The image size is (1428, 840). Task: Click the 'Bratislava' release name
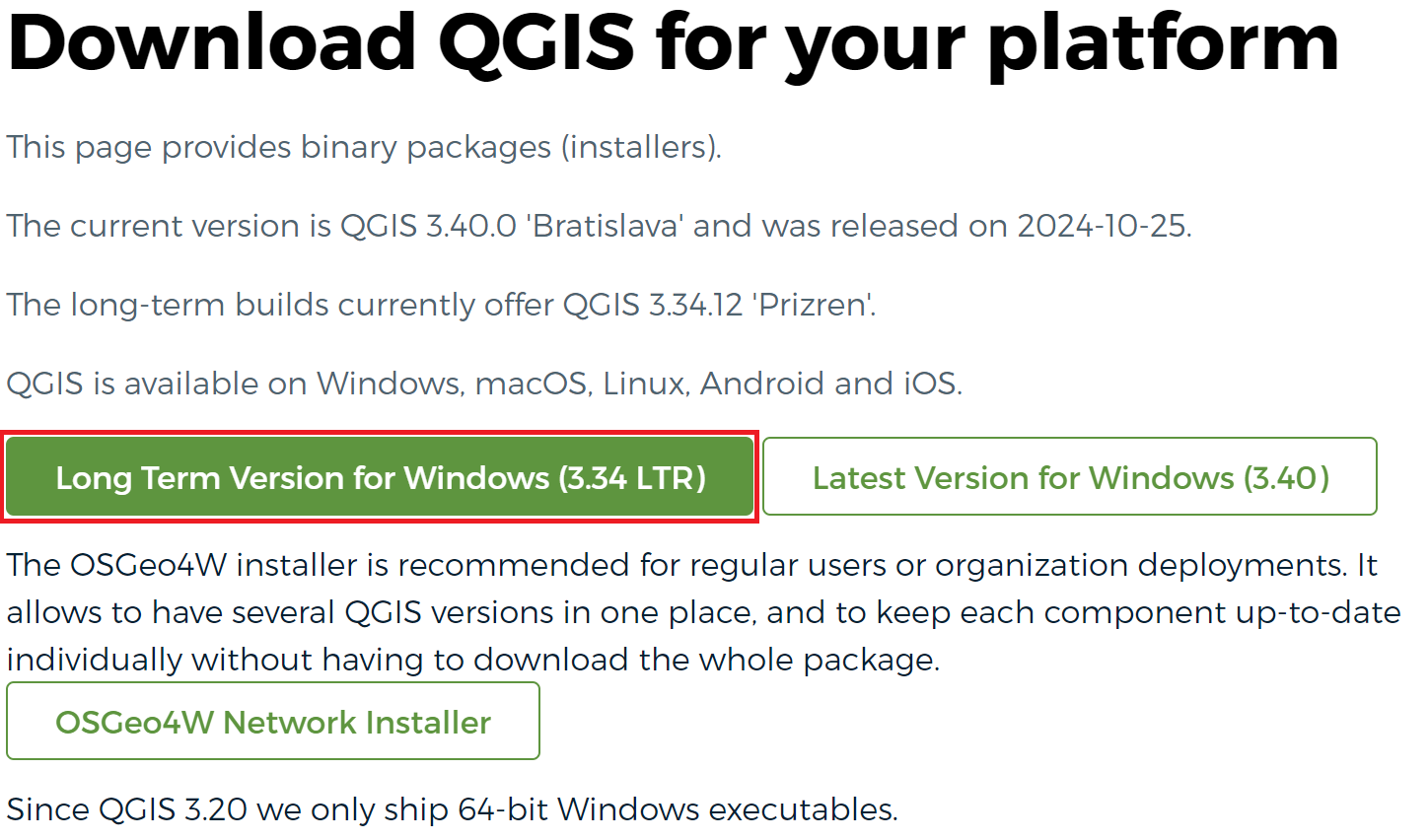(605, 226)
